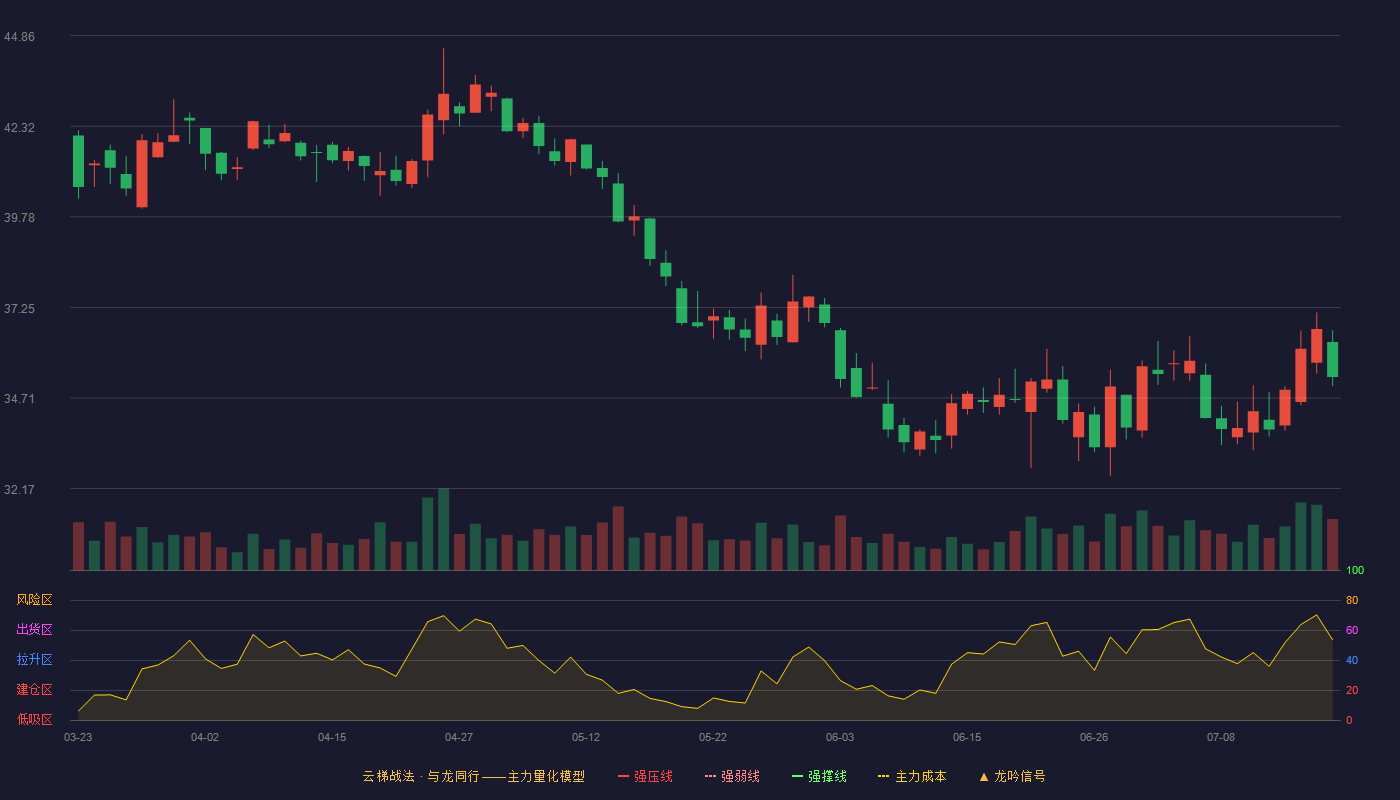Click the 出货区 zone label
Viewport: 1400px width, 800px height.
(34, 630)
